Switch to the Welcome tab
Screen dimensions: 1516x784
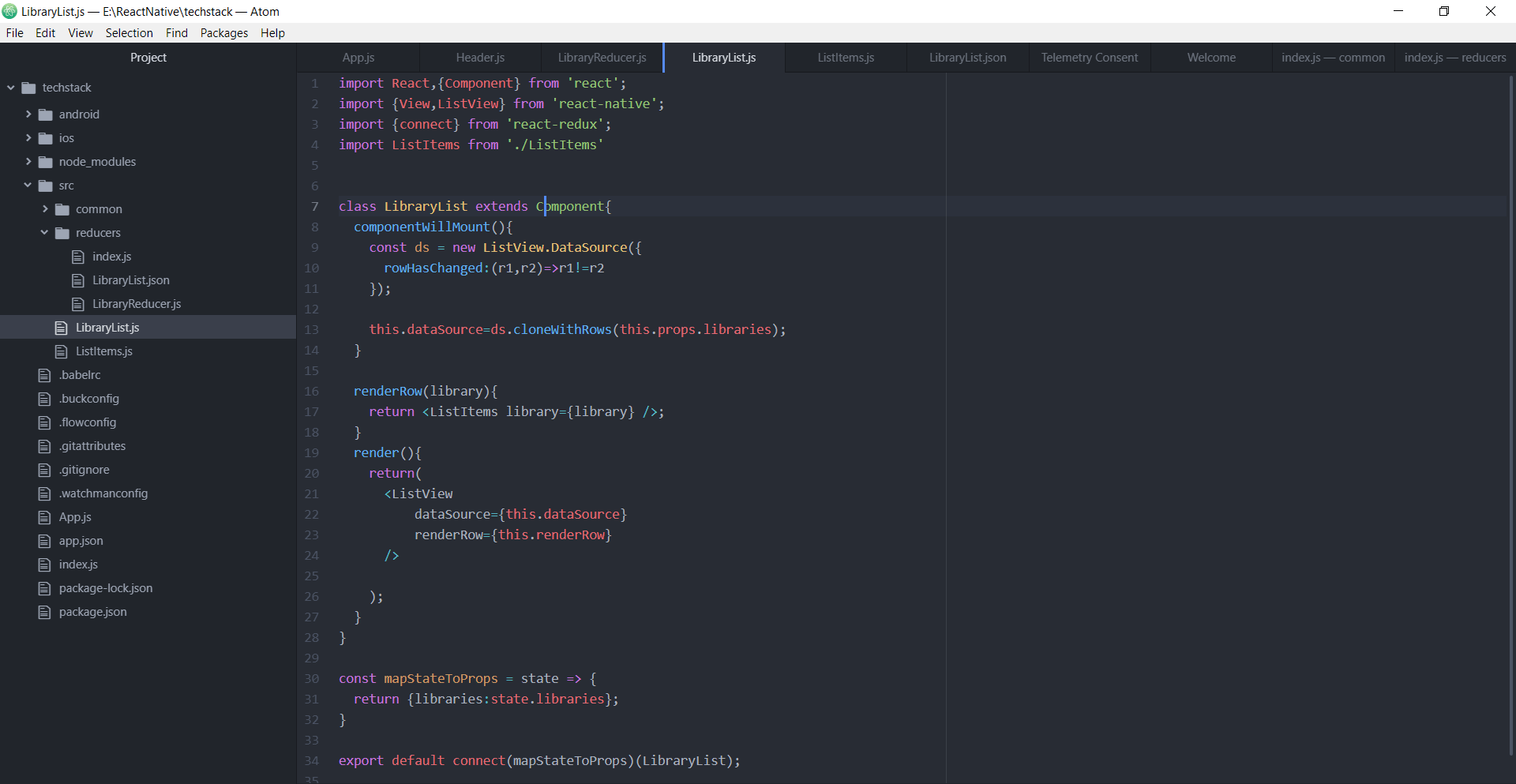coord(1211,58)
